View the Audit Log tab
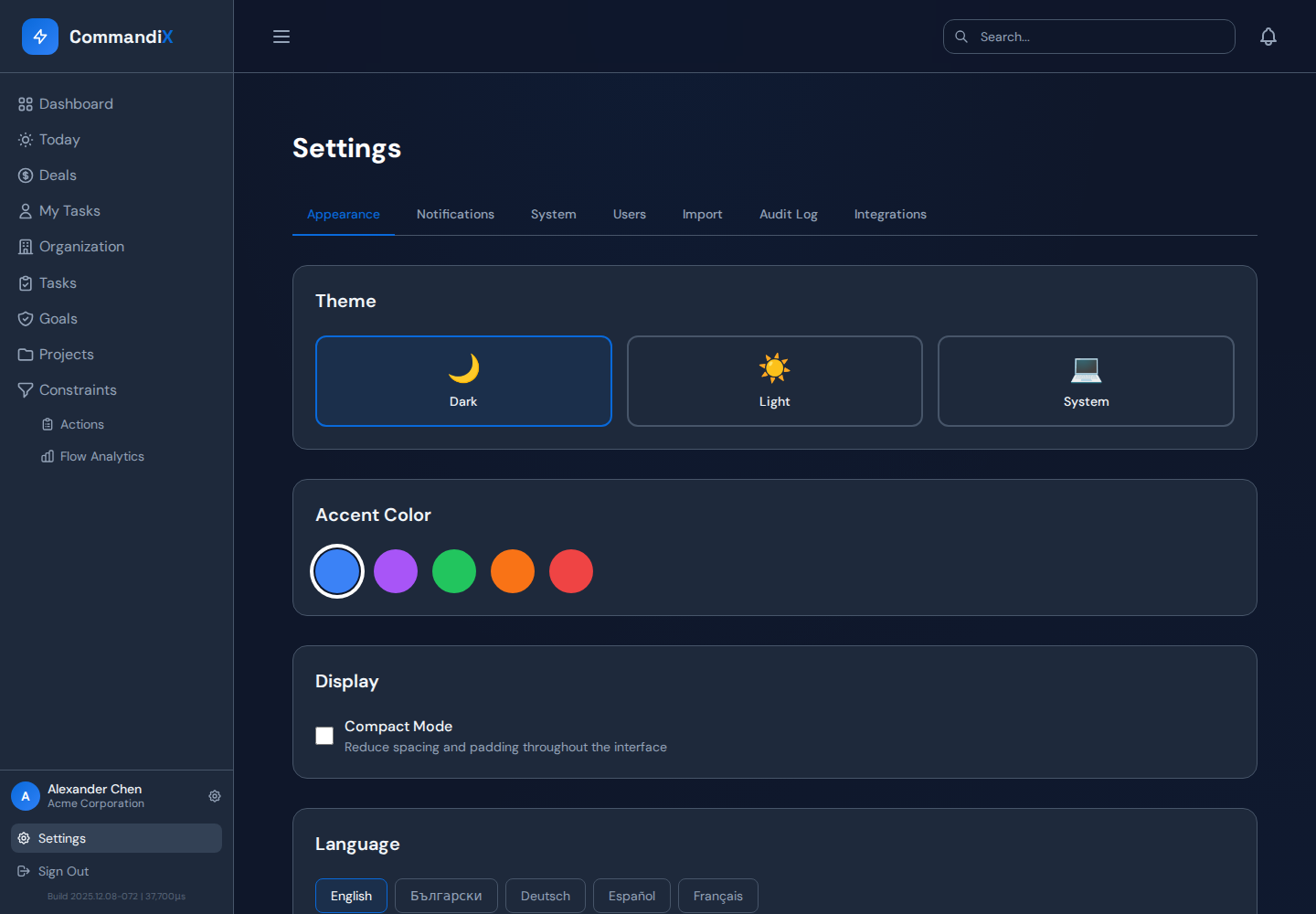 pyautogui.click(x=789, y=214)
